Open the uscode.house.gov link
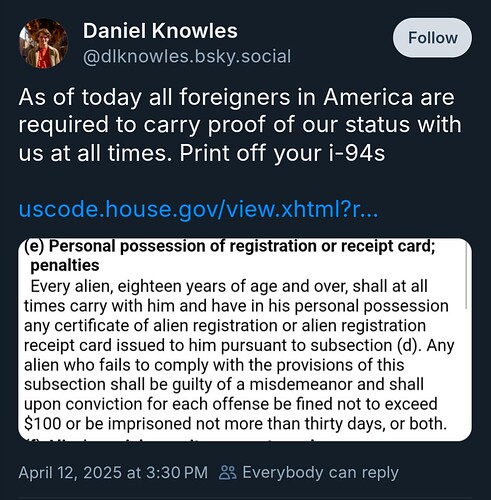 pos(198,209)
